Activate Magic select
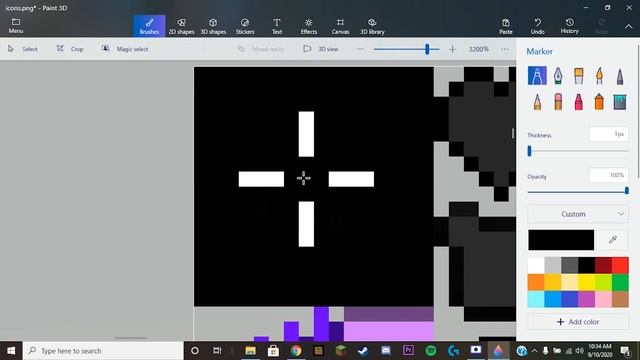This screenshot has height=360, width=640. coord(125,49)
